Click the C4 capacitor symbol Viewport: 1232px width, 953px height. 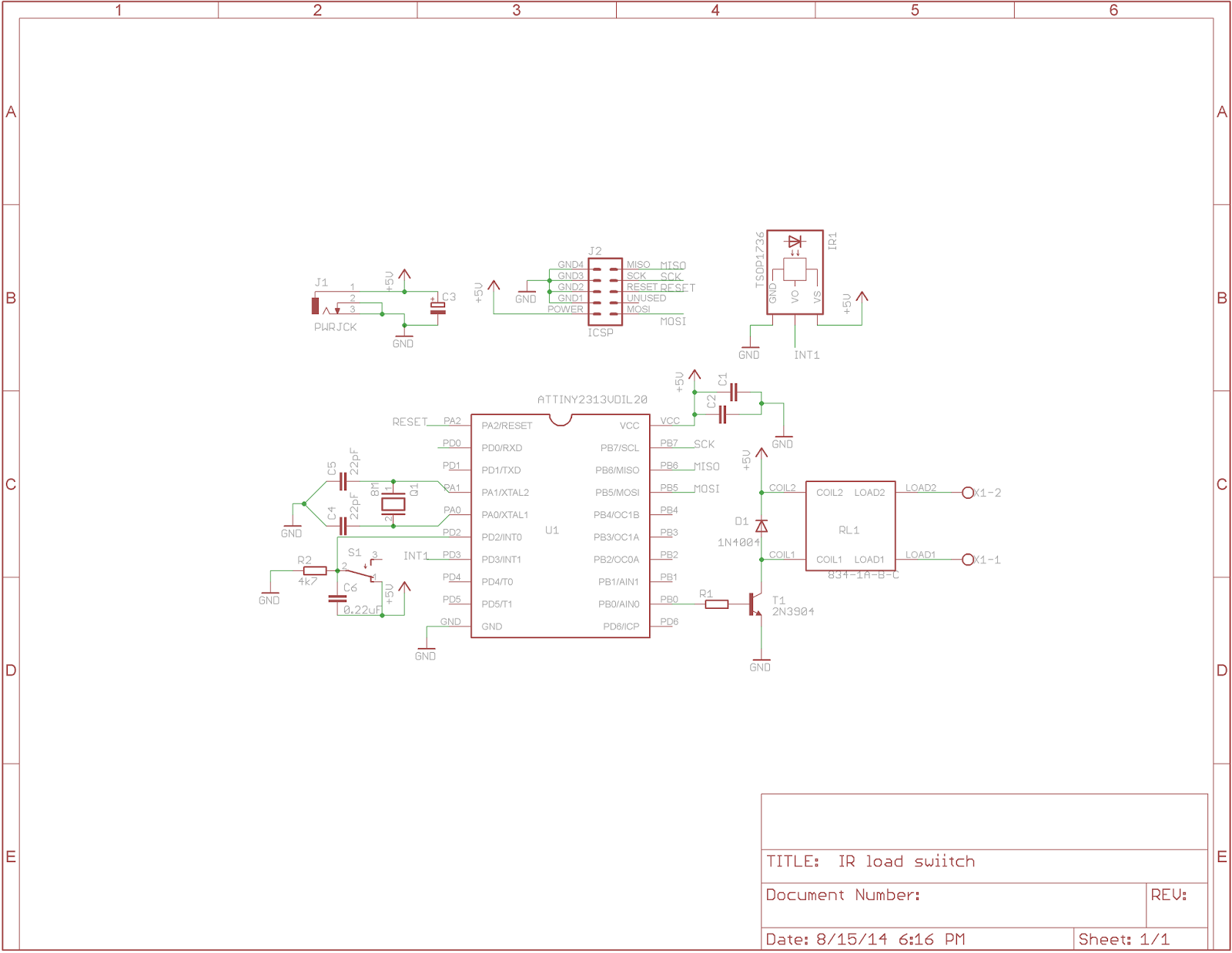coord(343,527)
